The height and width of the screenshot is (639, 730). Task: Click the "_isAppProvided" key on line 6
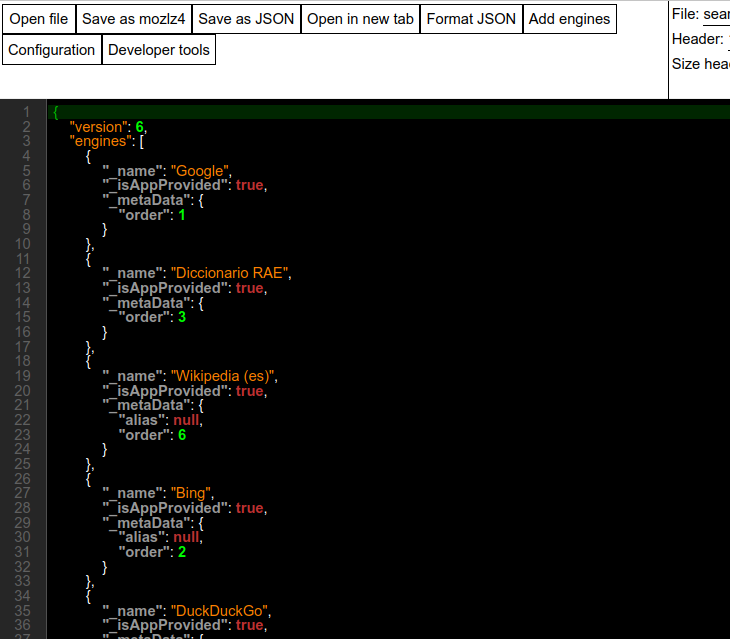(166, 185)
